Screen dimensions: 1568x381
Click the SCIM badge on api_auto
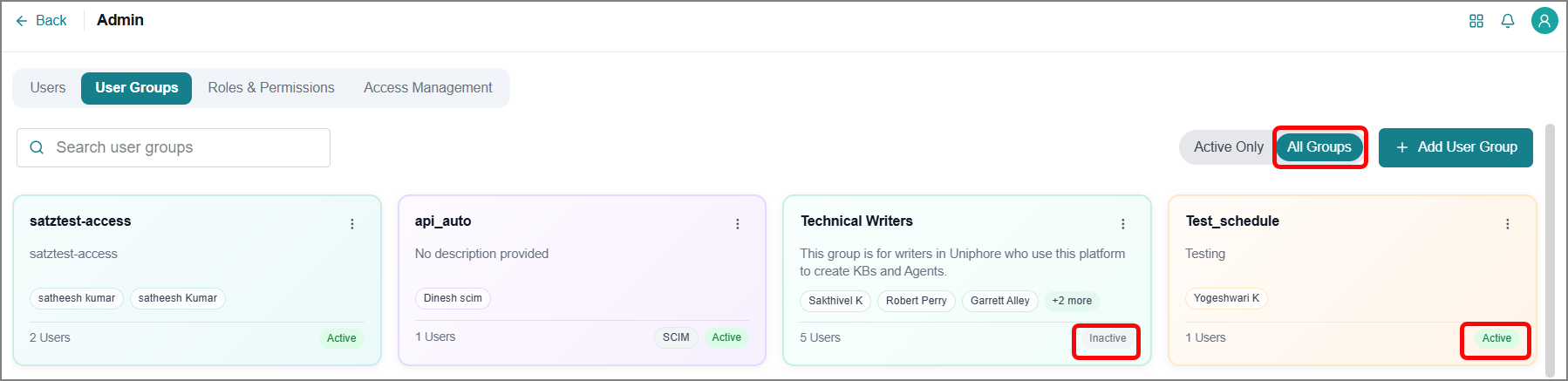tap(676, 337)
